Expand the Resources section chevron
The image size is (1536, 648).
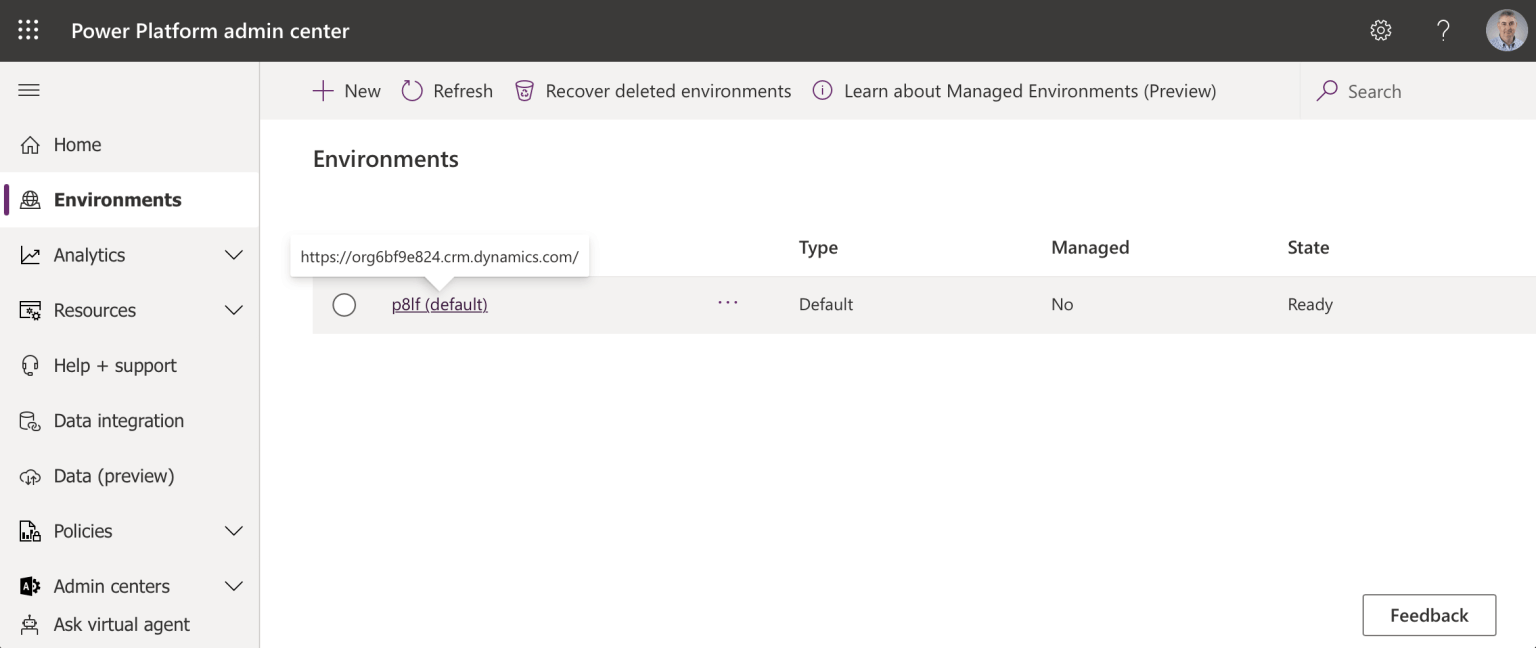[x=234, y=310]
